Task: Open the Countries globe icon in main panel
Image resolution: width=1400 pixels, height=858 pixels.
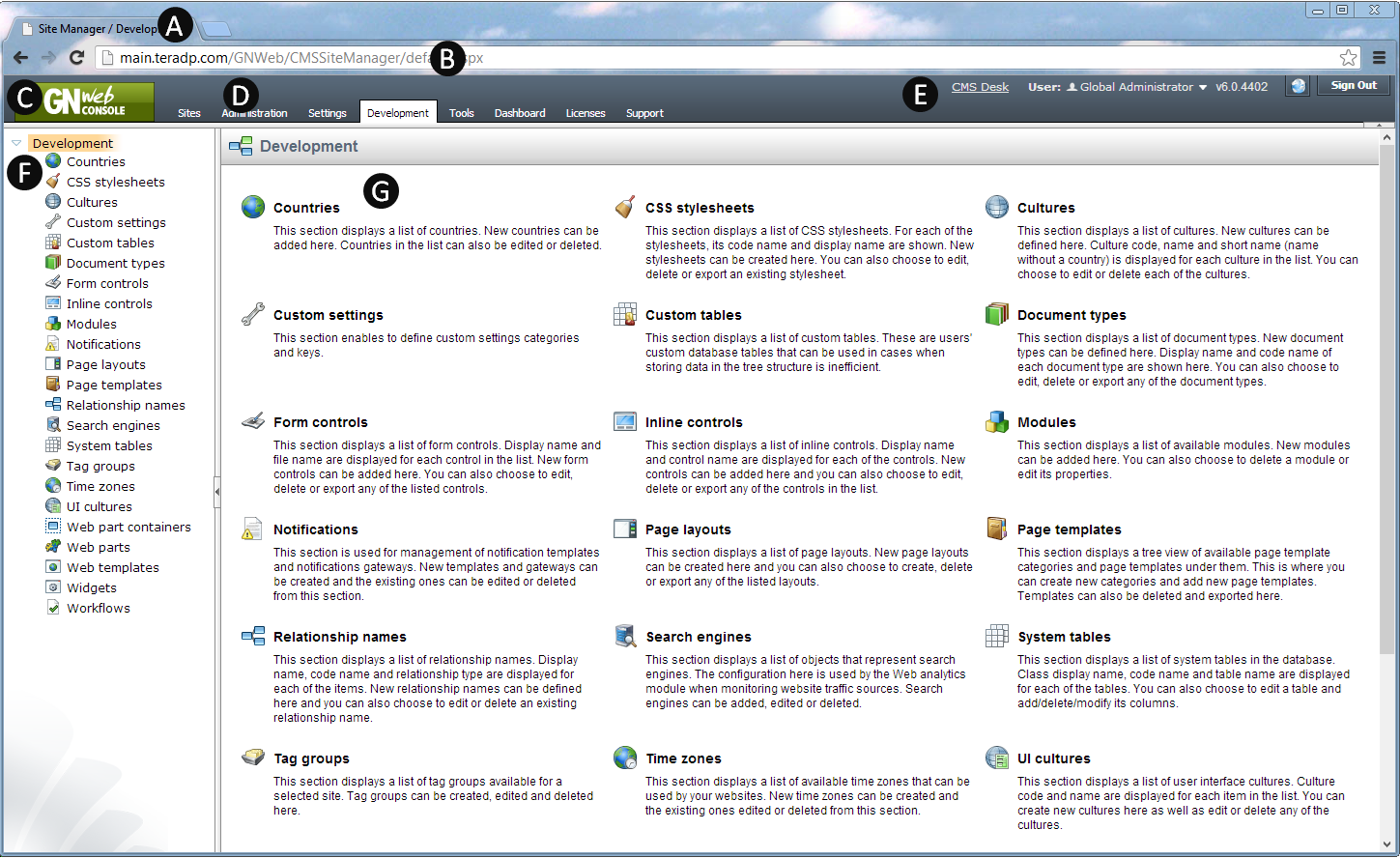Action: (x=253, y=207)
